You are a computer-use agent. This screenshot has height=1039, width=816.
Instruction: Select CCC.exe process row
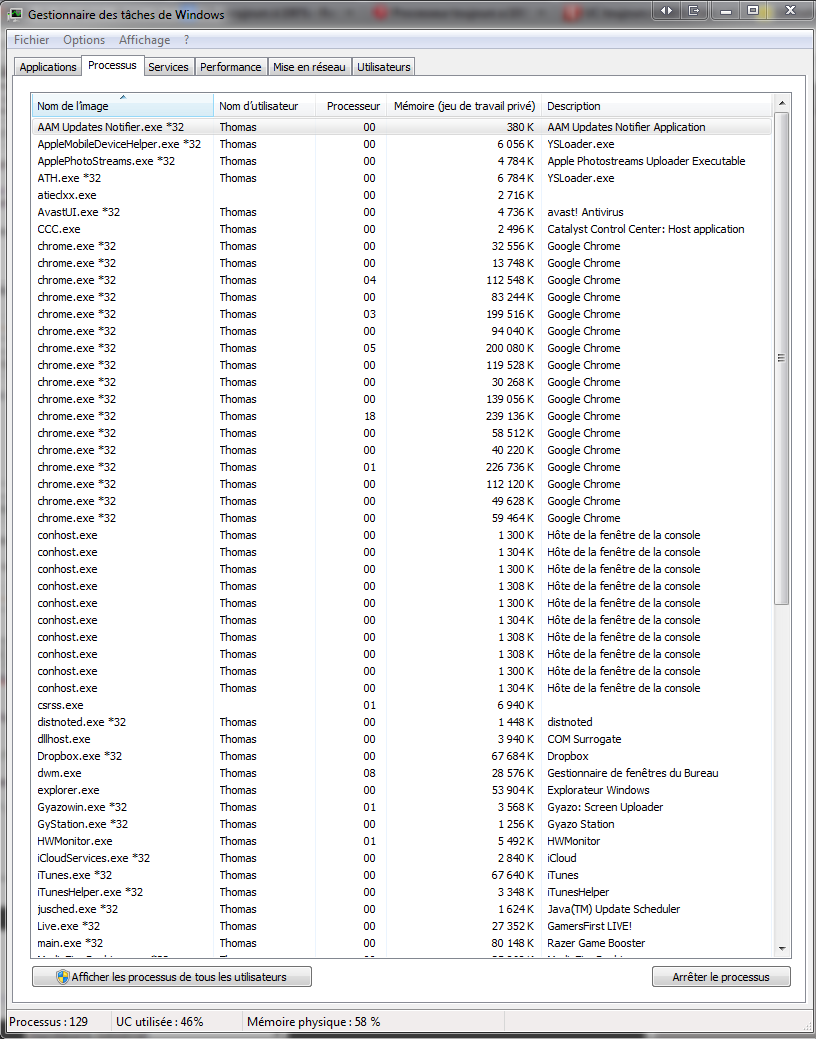point(402,229)
